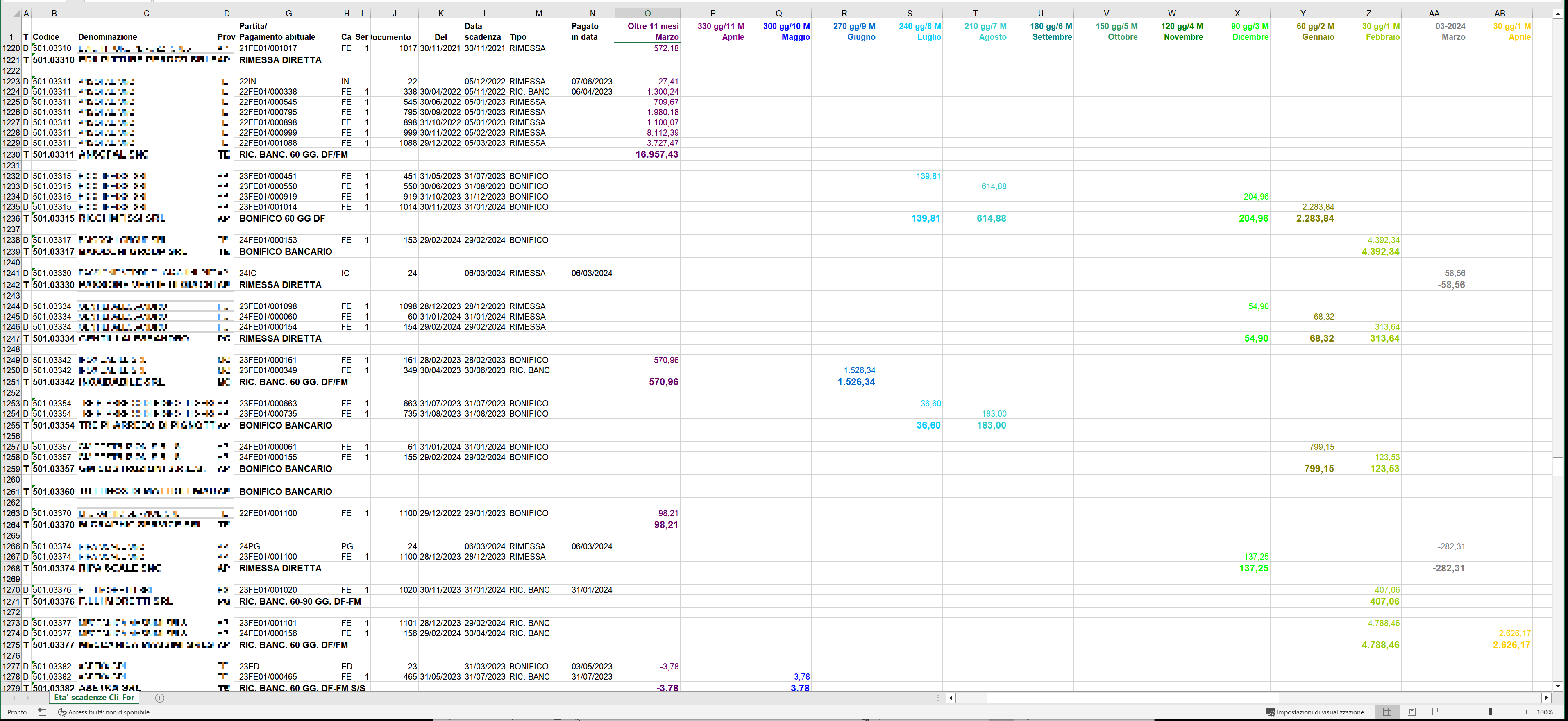This screenshot has width=1568, height=721.
Task: Click the 100% zoom level indicator
Action: pos(1544,712)
